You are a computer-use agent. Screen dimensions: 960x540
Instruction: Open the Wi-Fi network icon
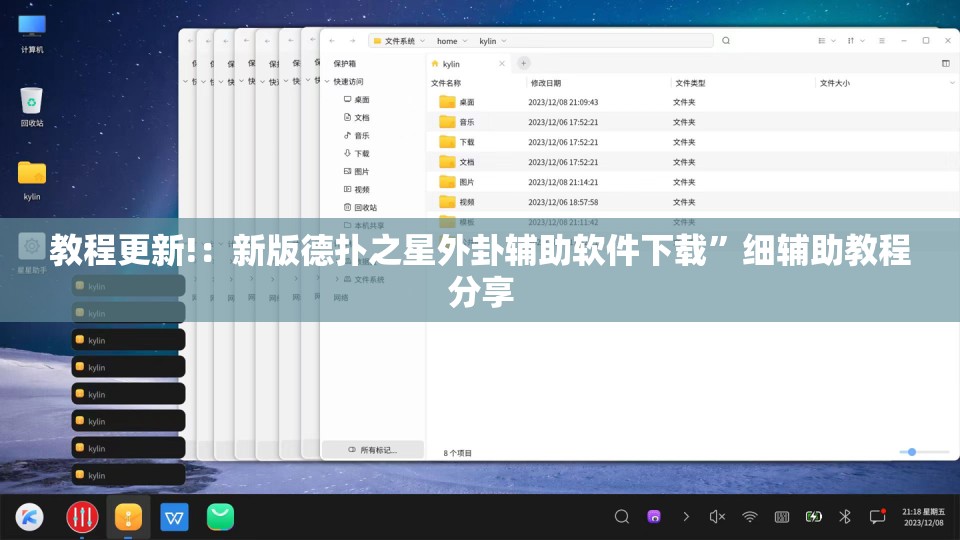point(749,517)
